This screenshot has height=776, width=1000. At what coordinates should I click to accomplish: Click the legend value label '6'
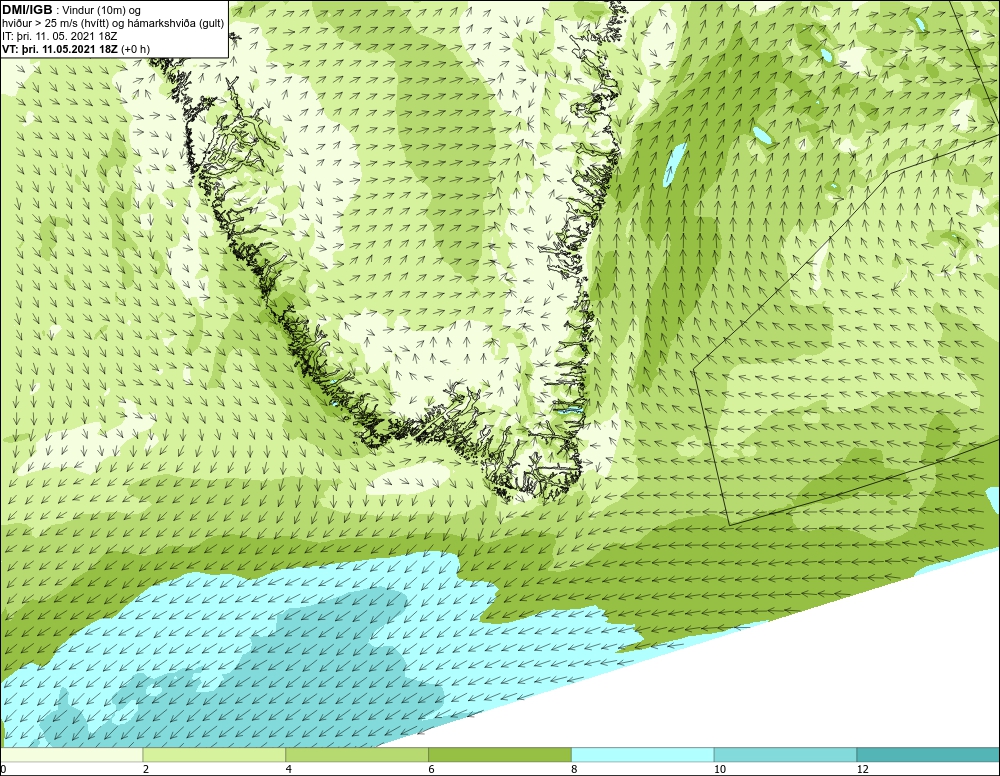tap(432, 770)
